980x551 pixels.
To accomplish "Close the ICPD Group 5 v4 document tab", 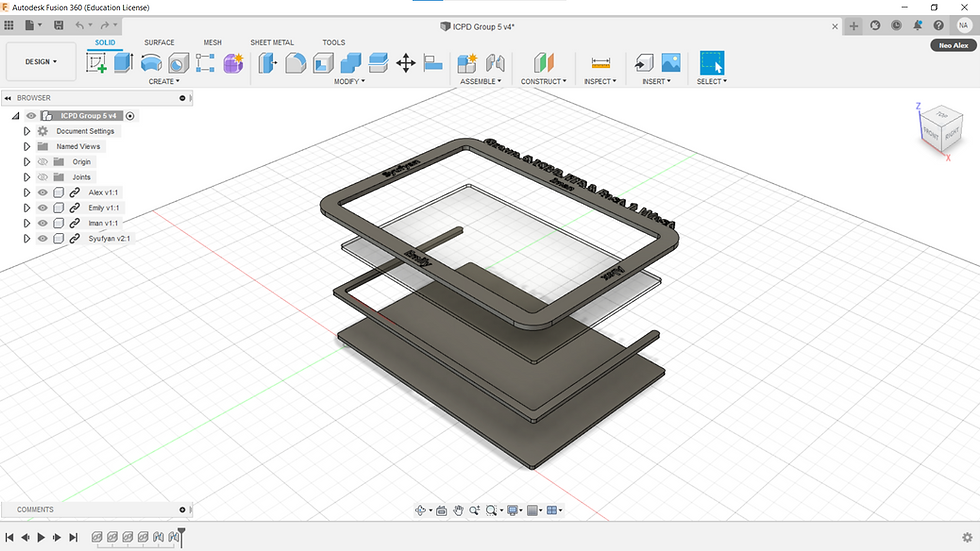I will point(835,26).
